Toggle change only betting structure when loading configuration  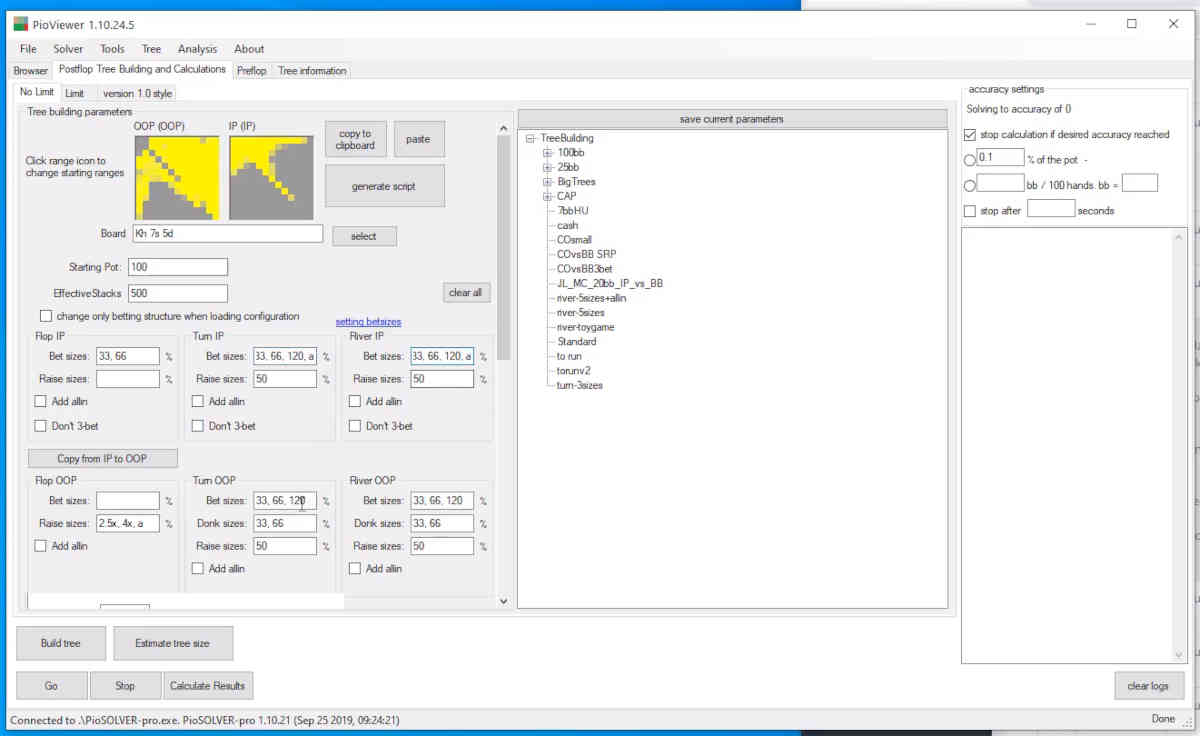(x=45, y=315)
